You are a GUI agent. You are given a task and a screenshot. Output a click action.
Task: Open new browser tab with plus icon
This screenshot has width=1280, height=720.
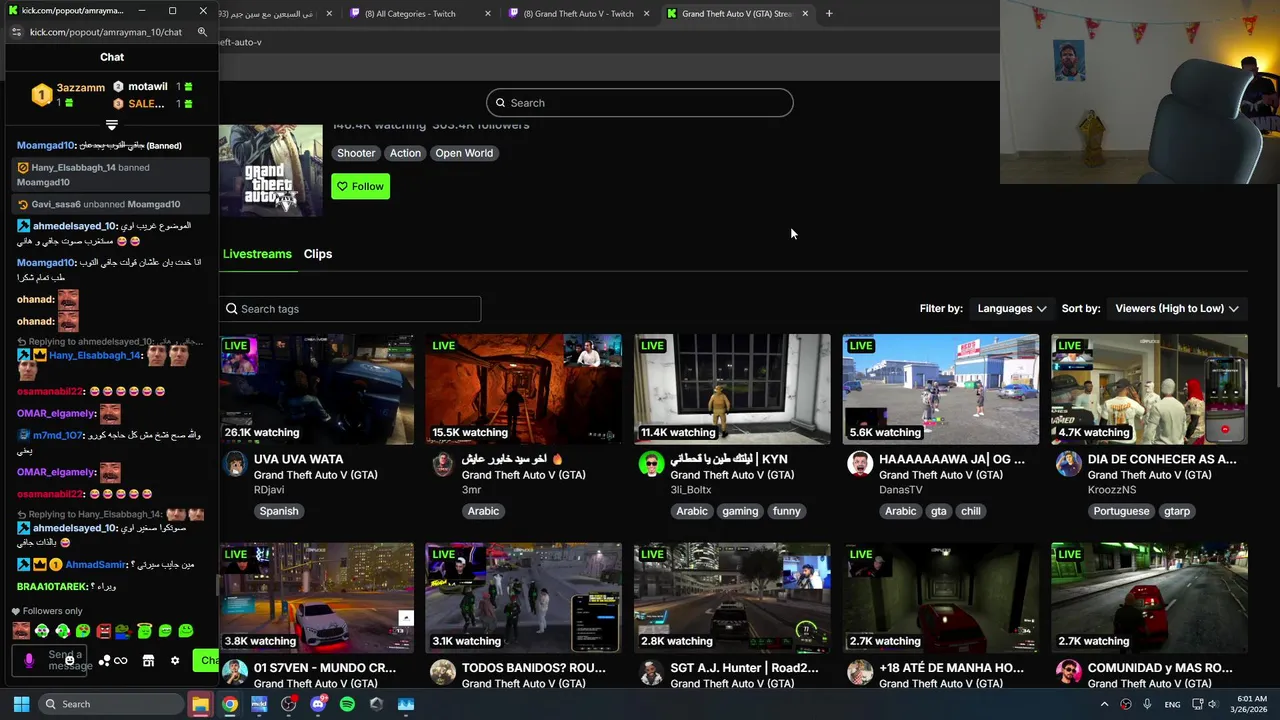[829, 14]
